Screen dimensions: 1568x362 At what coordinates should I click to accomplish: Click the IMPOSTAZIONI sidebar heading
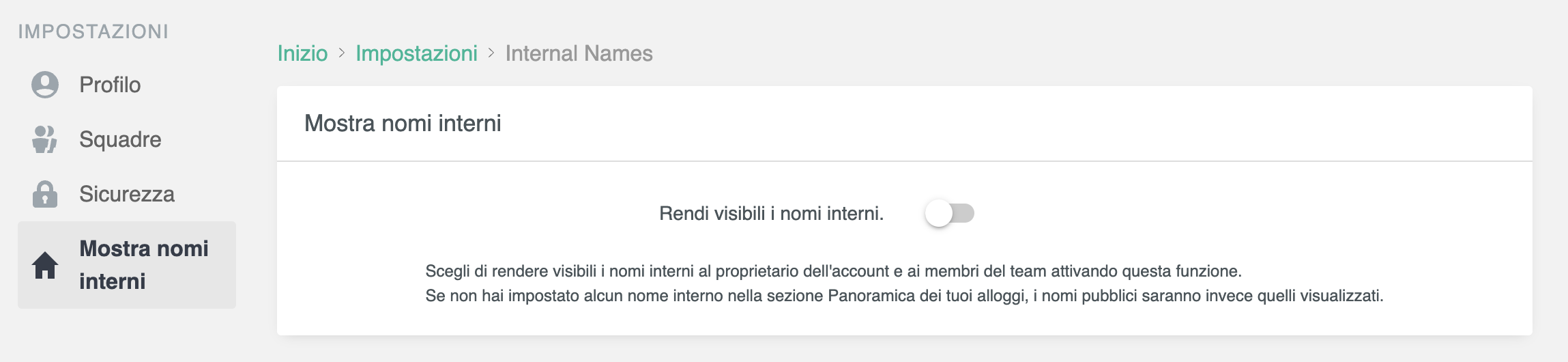click(93, 31)
